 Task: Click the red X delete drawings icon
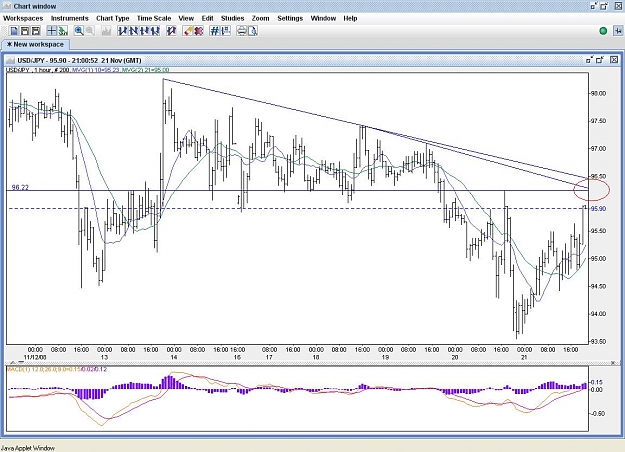coord(199,31)
